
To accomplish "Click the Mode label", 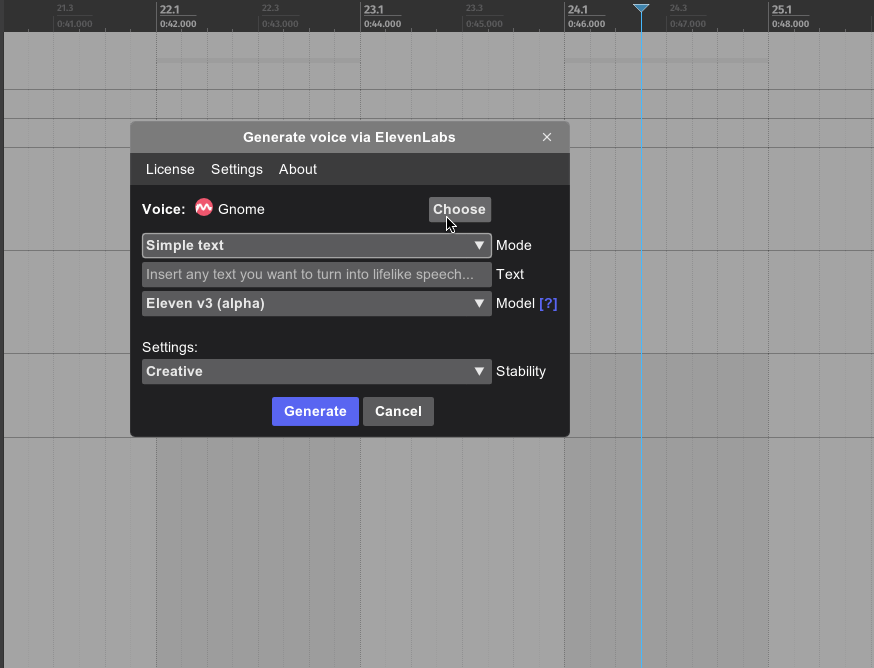I will pos(513,245).
